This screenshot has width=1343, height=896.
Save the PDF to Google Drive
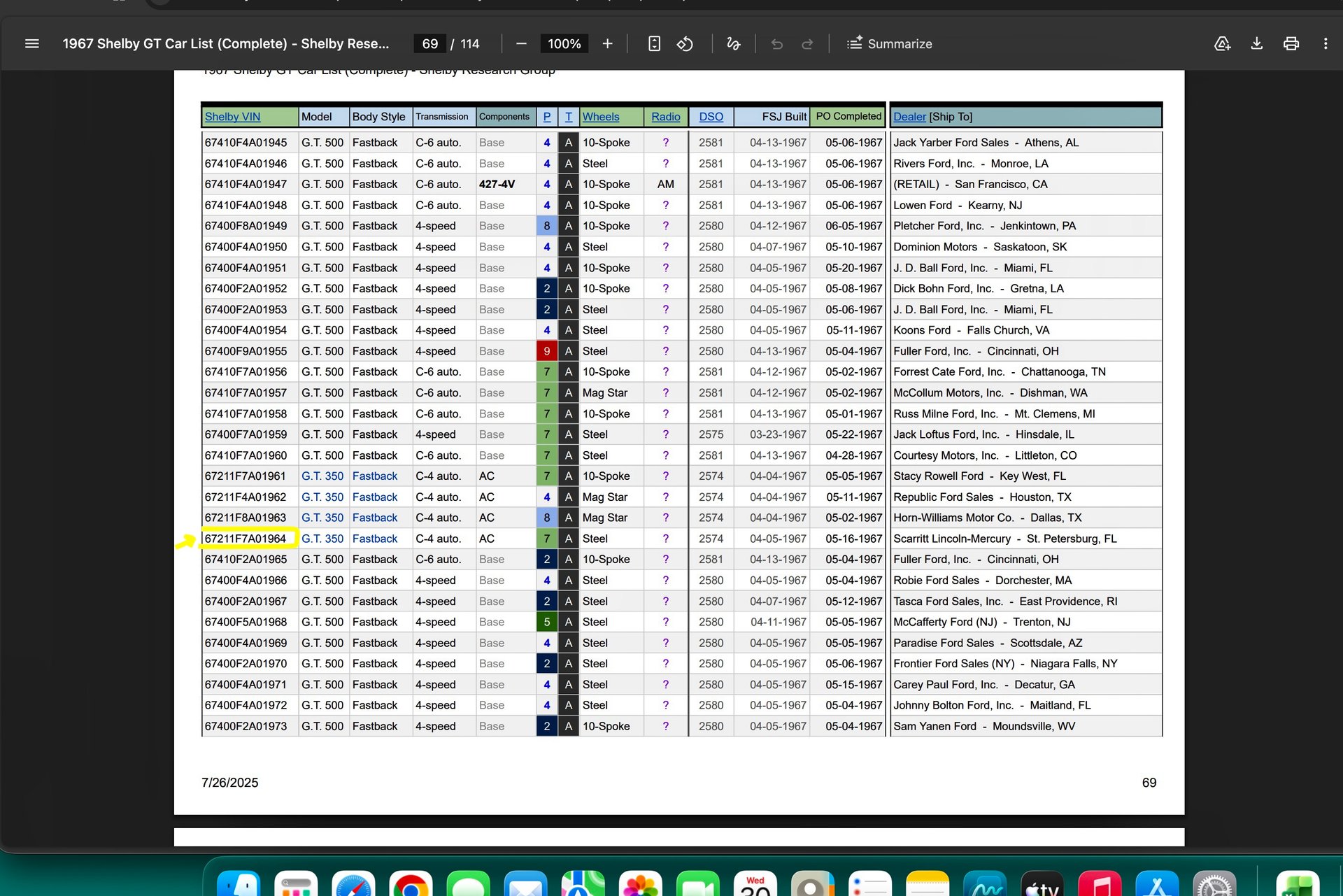tap(1222, 43)
